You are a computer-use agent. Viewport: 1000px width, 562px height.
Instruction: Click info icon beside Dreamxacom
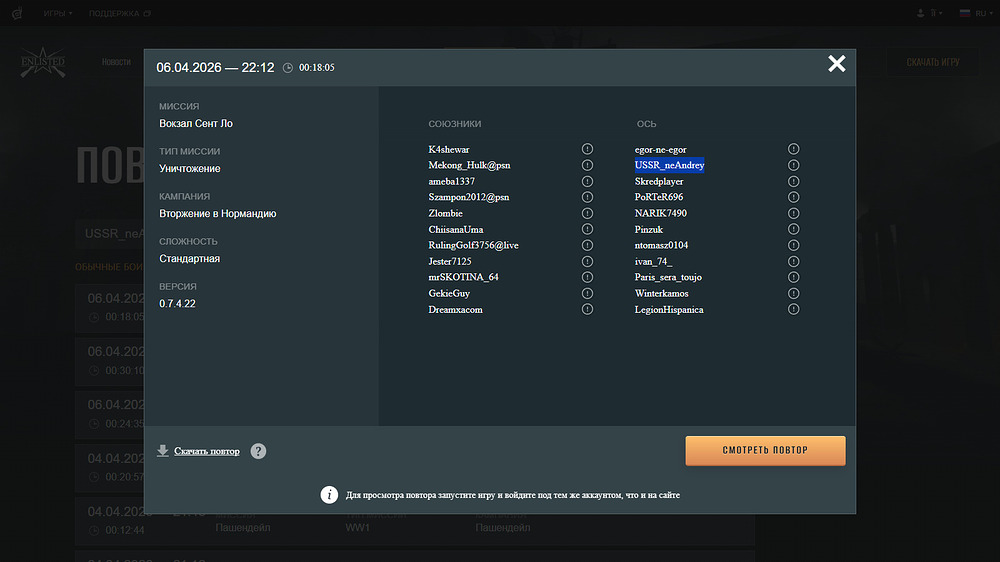pos(587,309)
